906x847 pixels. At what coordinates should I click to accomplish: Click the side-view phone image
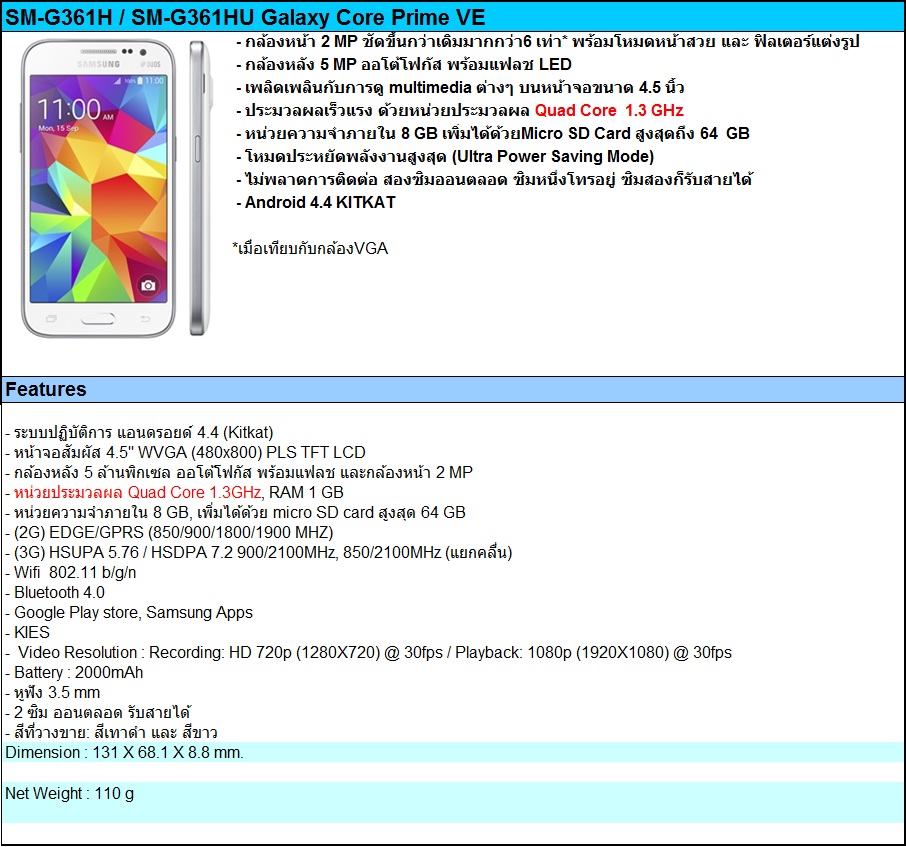[199, 188]
